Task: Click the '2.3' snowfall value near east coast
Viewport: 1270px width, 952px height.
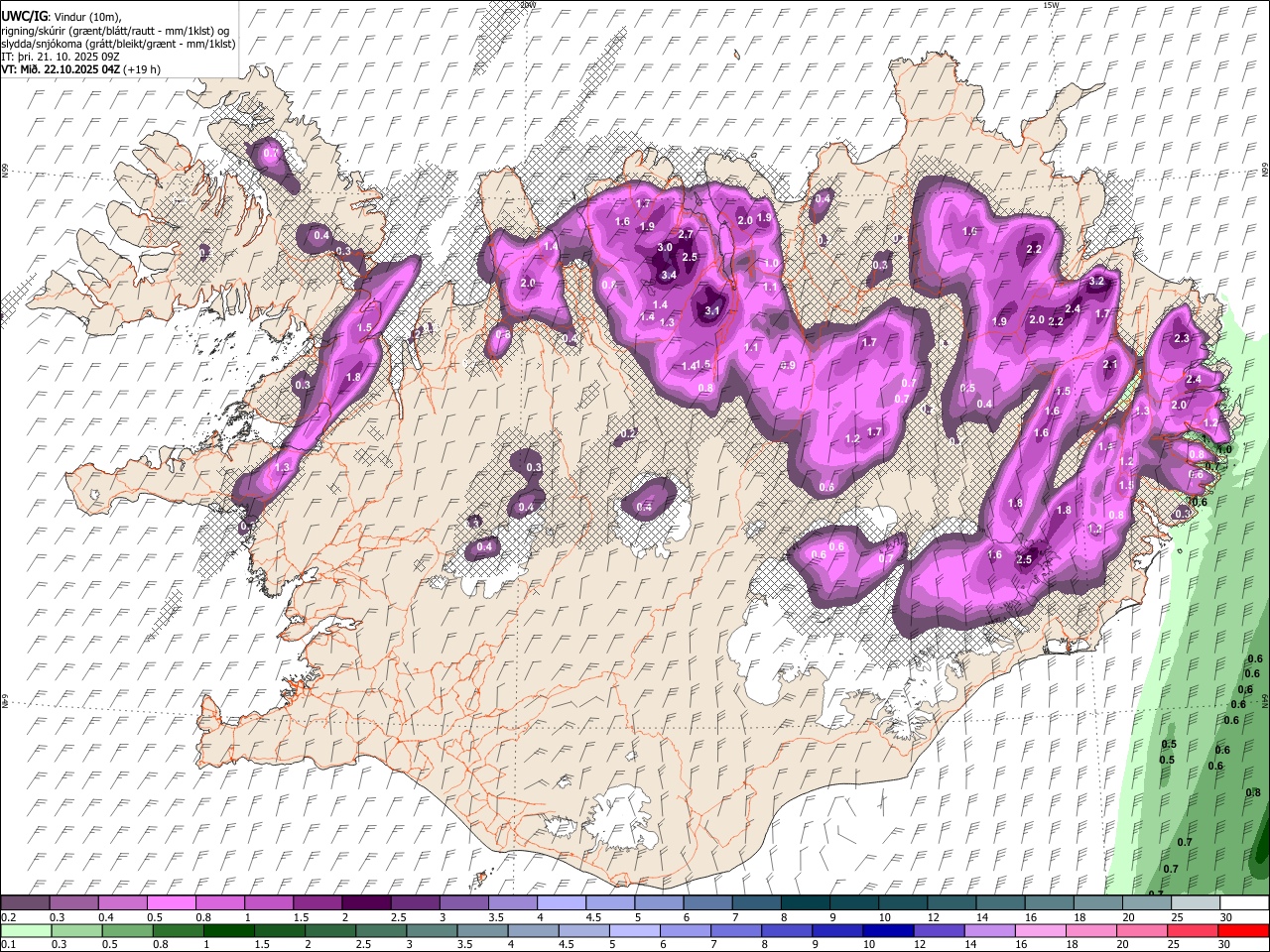Action: click(1182, 339)
